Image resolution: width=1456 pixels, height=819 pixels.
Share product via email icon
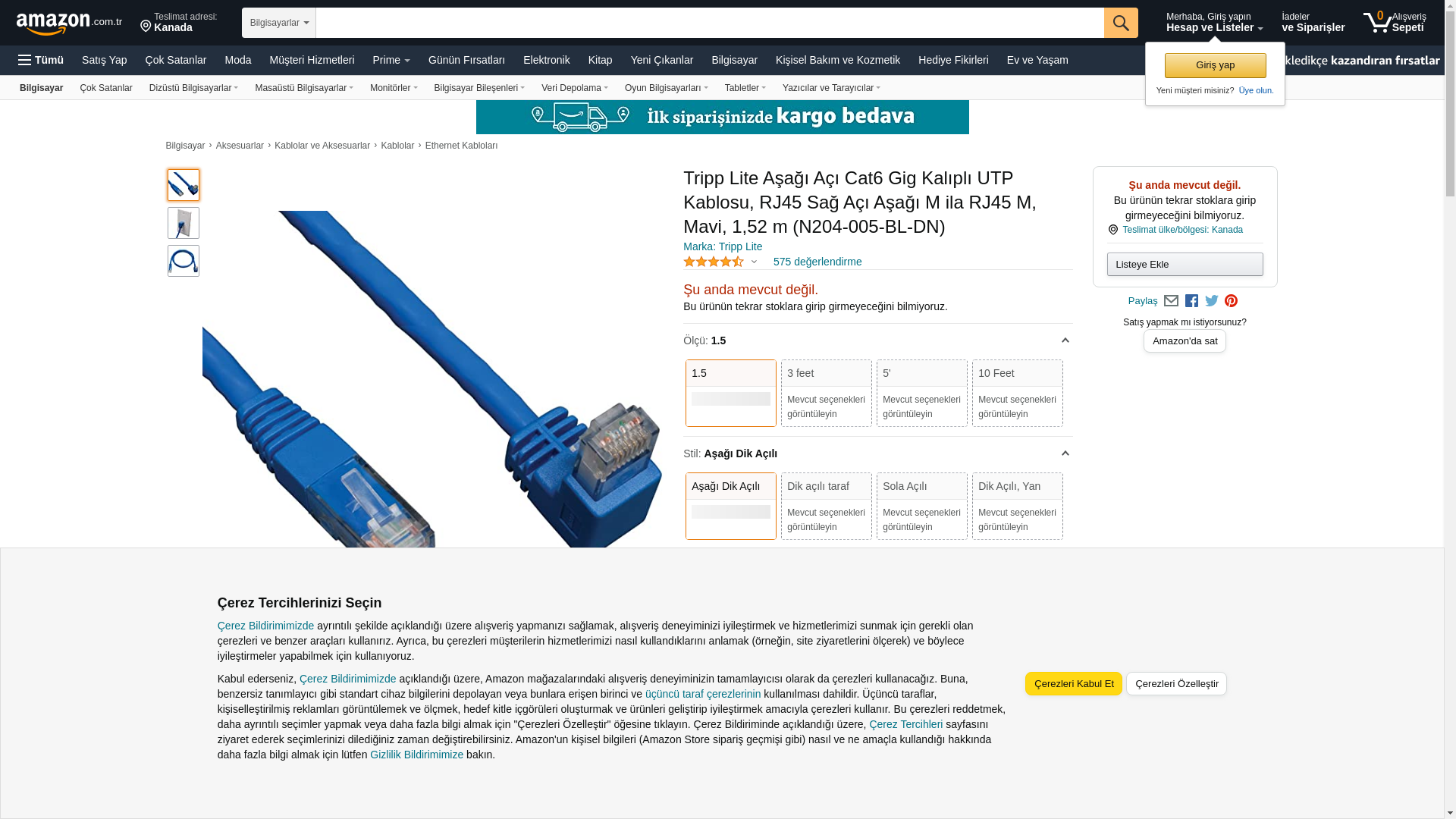1171,301
